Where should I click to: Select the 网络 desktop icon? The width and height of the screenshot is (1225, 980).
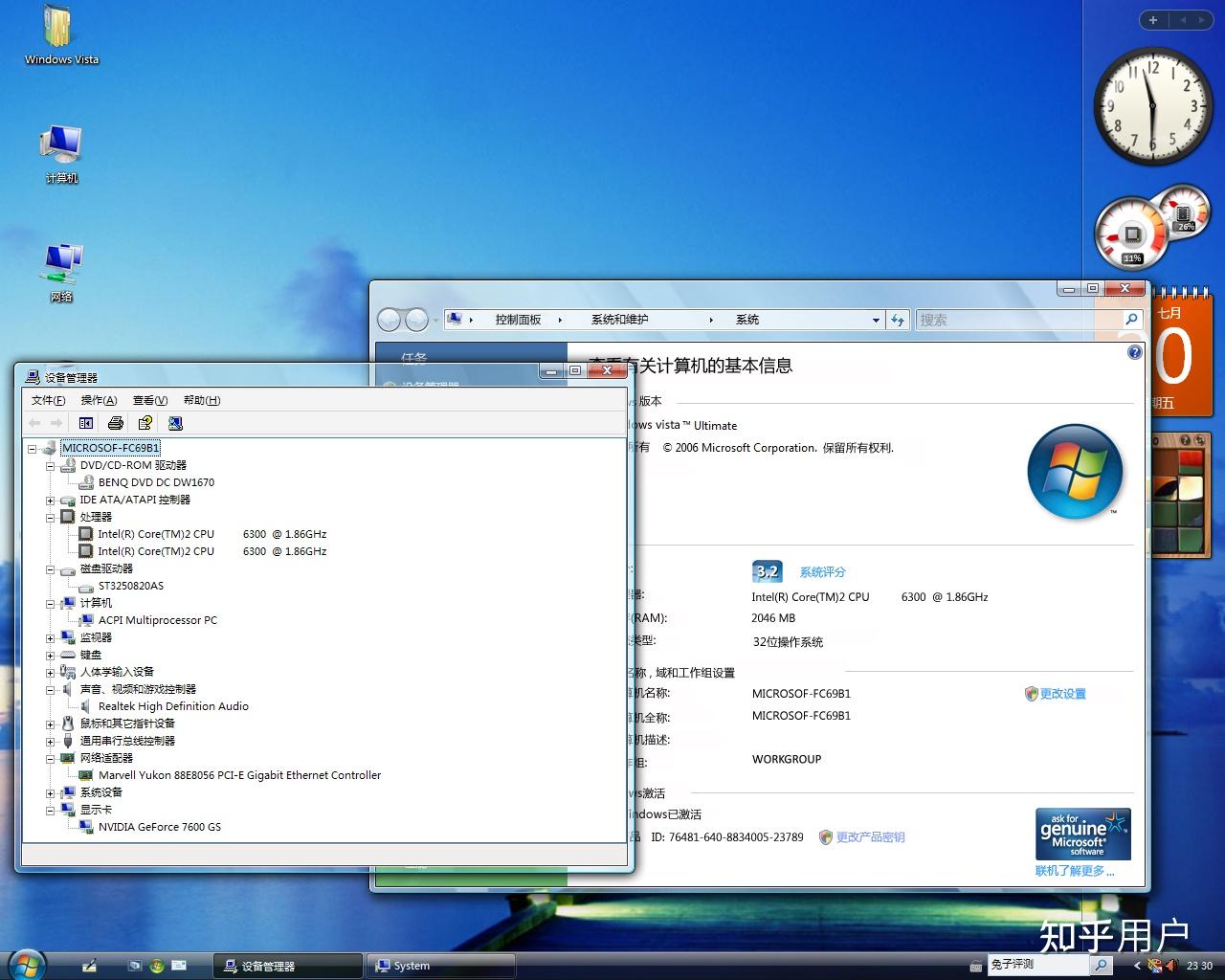[x=61, y=273]
